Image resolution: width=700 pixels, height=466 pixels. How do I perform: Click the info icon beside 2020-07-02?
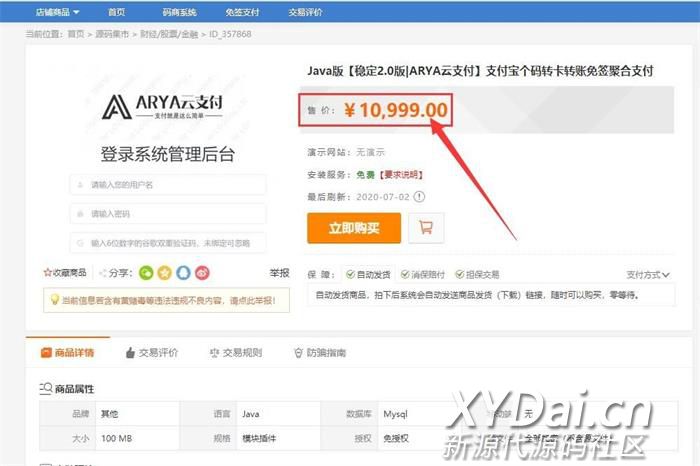[x=419, y=196]
